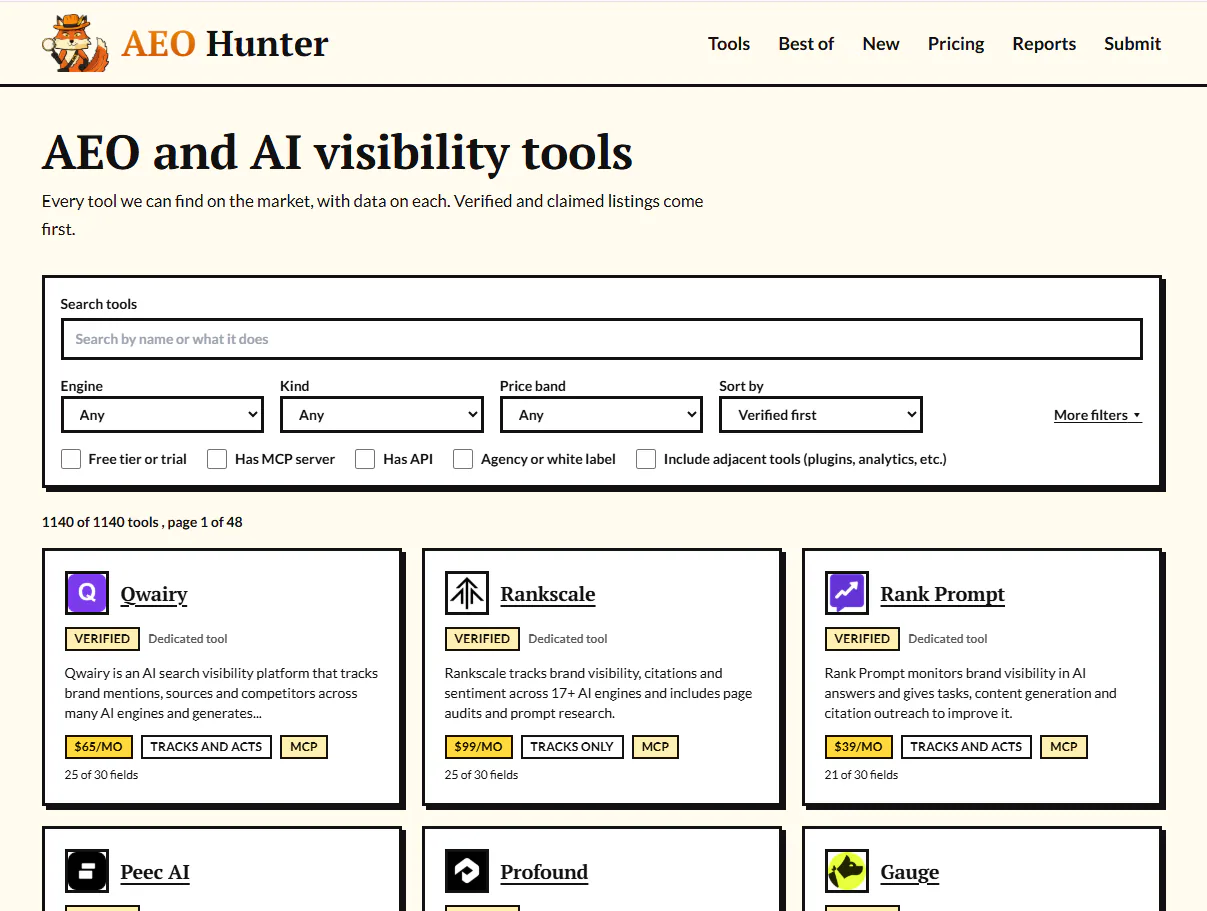Tick the Has MCP server checkbox
1207x911 pixels.
tap(217, 459)
